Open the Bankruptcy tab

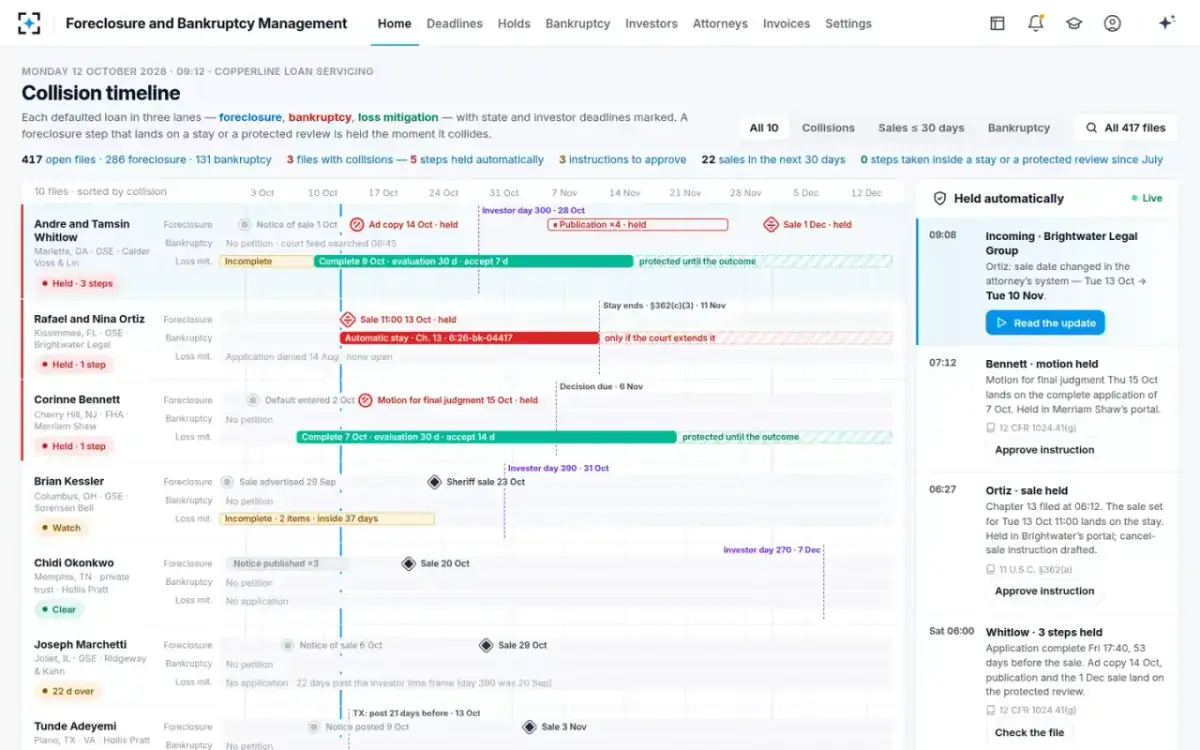(x=577, y=23)
